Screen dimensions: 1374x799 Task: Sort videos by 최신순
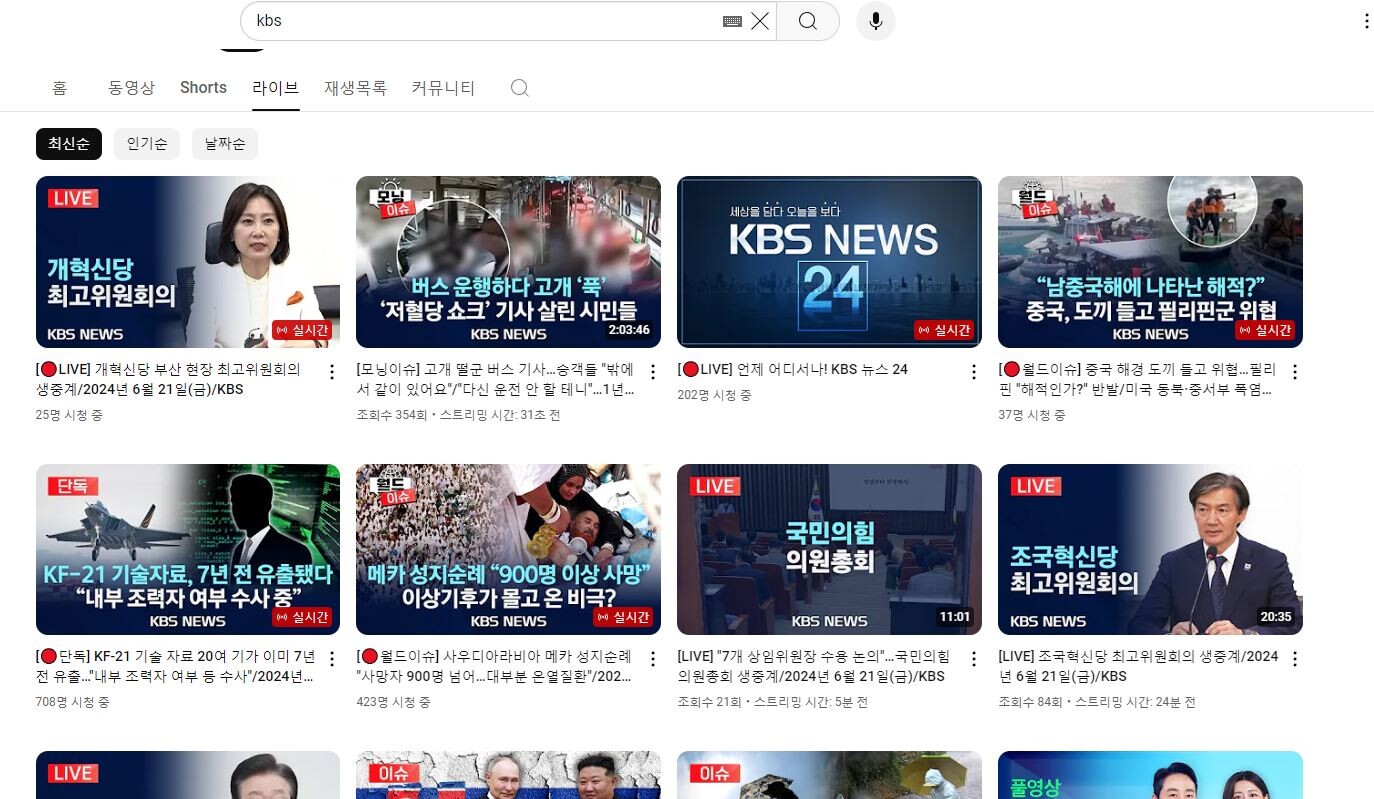(69, 144)
